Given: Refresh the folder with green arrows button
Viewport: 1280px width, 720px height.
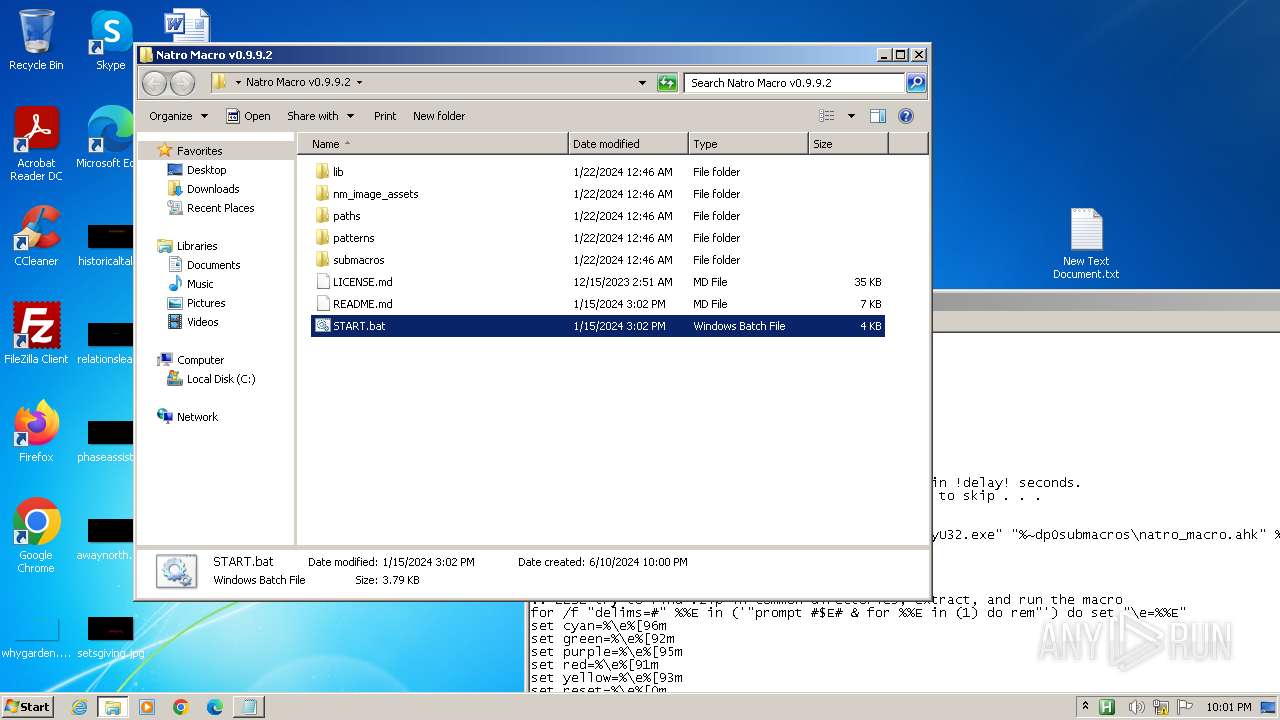Looking at the screenshot, I should pos(667,83).
